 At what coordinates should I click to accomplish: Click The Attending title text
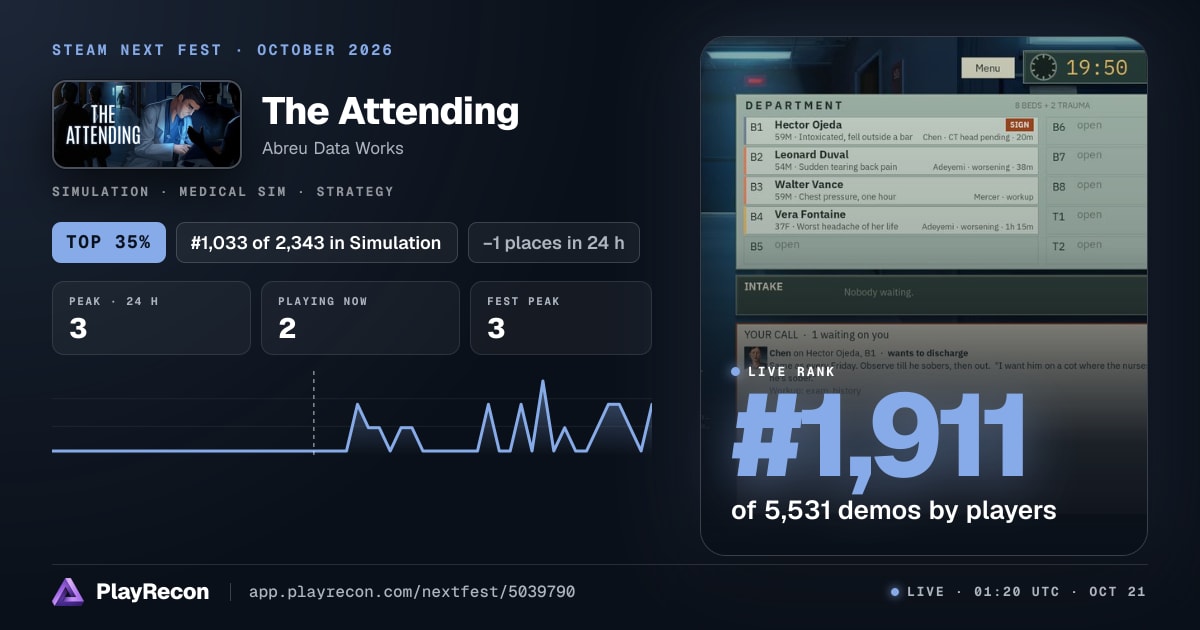tap(390, 111)
